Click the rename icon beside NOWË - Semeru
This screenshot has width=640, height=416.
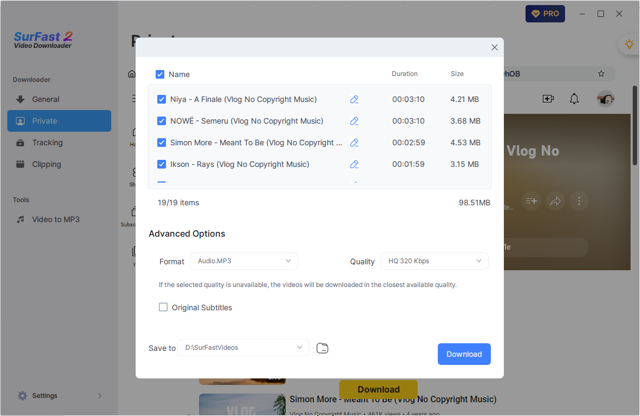pyautogui.click(x=354, y=121)
